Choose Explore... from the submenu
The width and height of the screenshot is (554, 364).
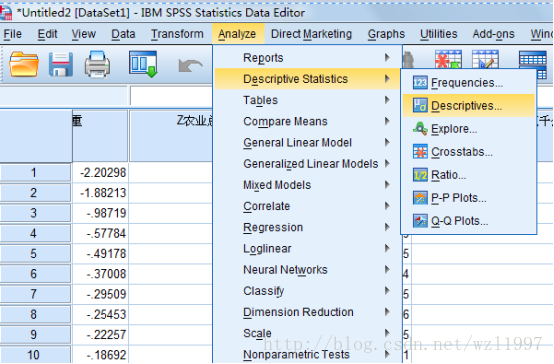(x=469, y=129)
